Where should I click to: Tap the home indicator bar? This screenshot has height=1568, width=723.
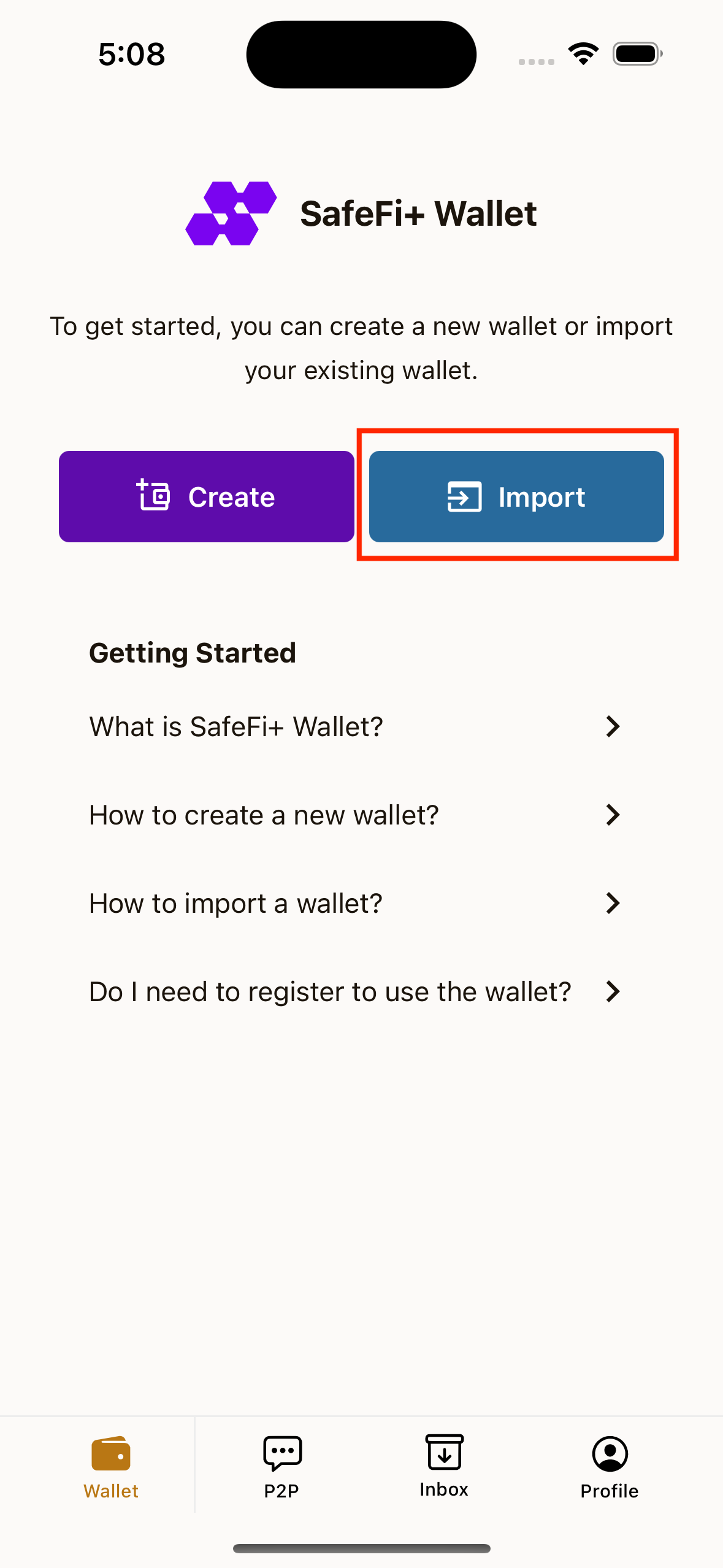(361, 1548)
